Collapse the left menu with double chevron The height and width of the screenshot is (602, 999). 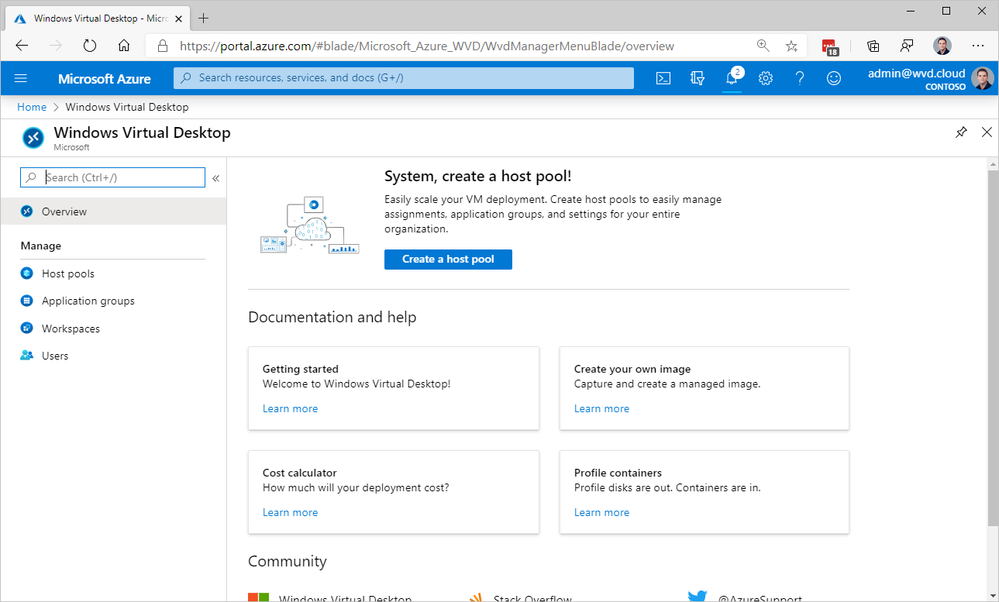(x=216, y=178)
